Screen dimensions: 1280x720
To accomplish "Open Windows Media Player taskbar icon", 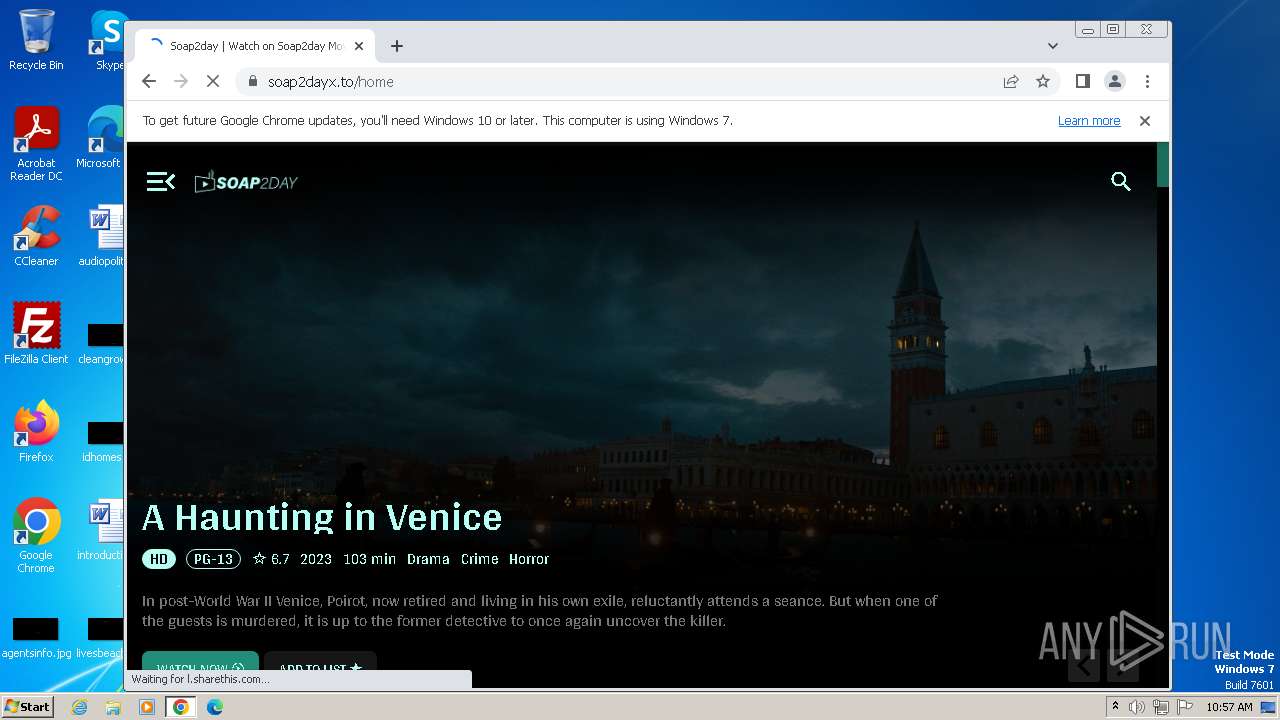I will [146, 707].
